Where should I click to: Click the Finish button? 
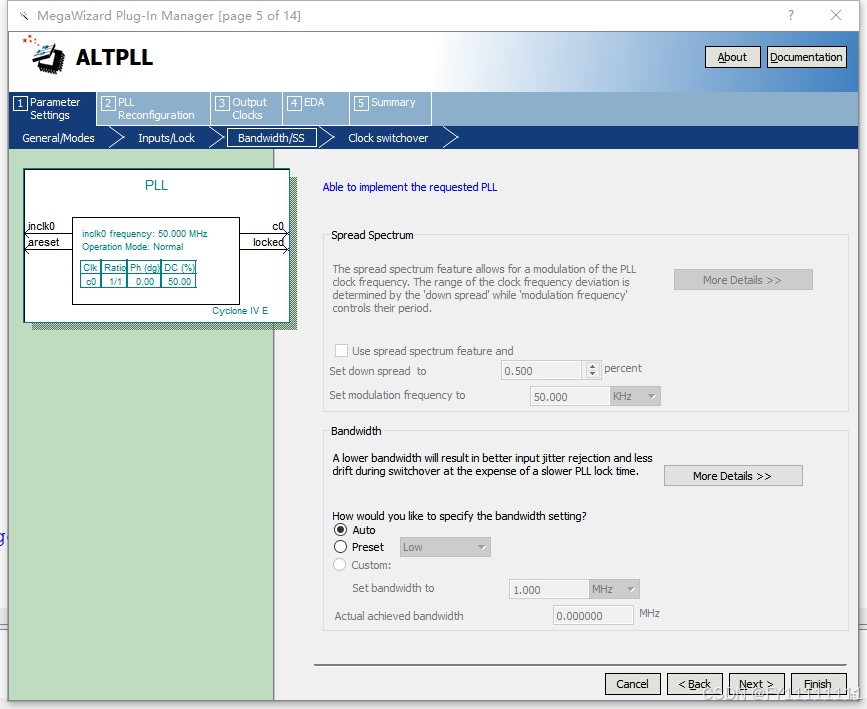coord(818,684)
